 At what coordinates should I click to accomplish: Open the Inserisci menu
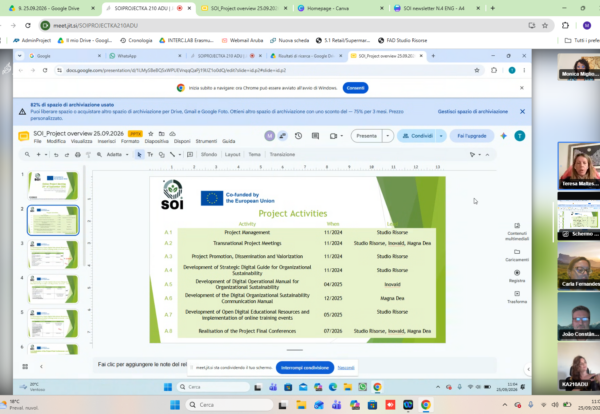click(106, 141)
